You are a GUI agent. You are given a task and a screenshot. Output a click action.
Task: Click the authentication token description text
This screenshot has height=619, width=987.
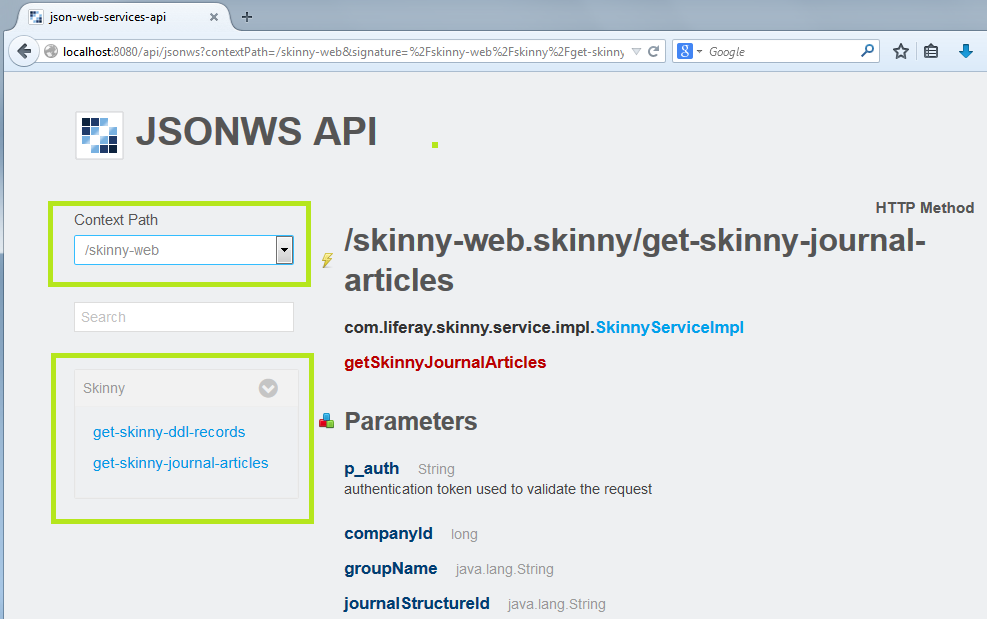point(498,489)
